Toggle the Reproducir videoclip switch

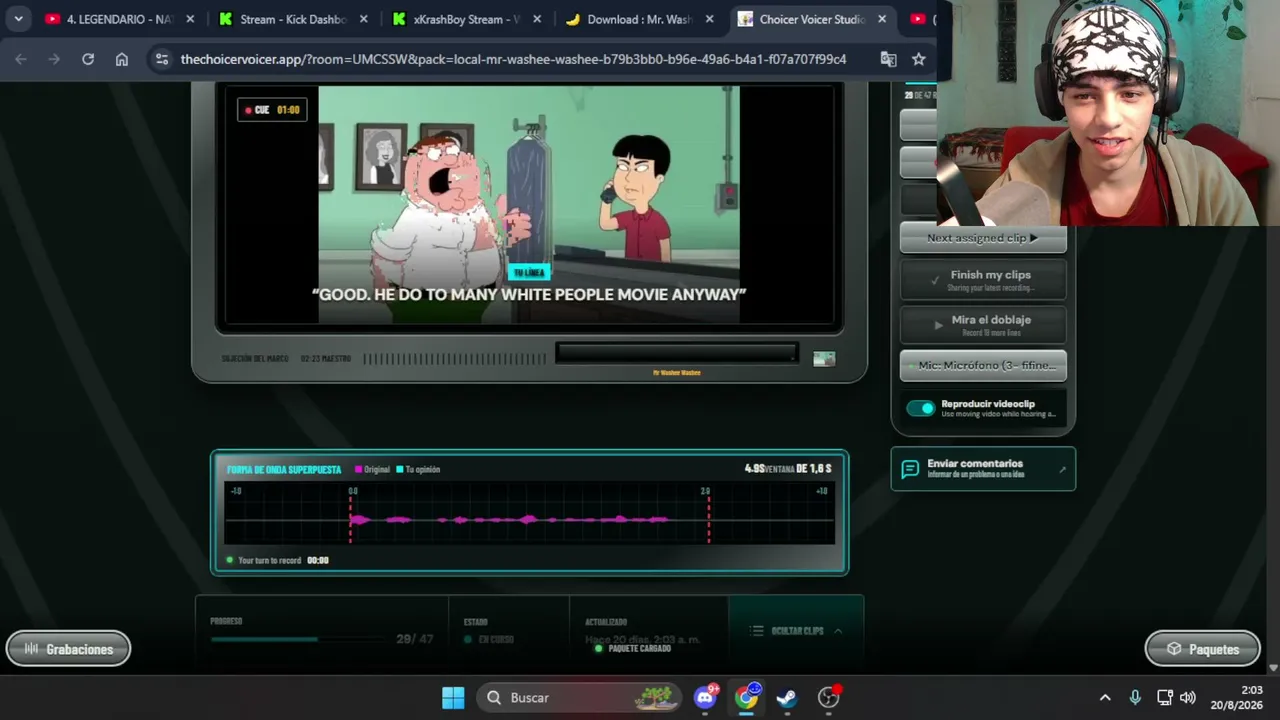pyautogui.click(x=920, y=408)
